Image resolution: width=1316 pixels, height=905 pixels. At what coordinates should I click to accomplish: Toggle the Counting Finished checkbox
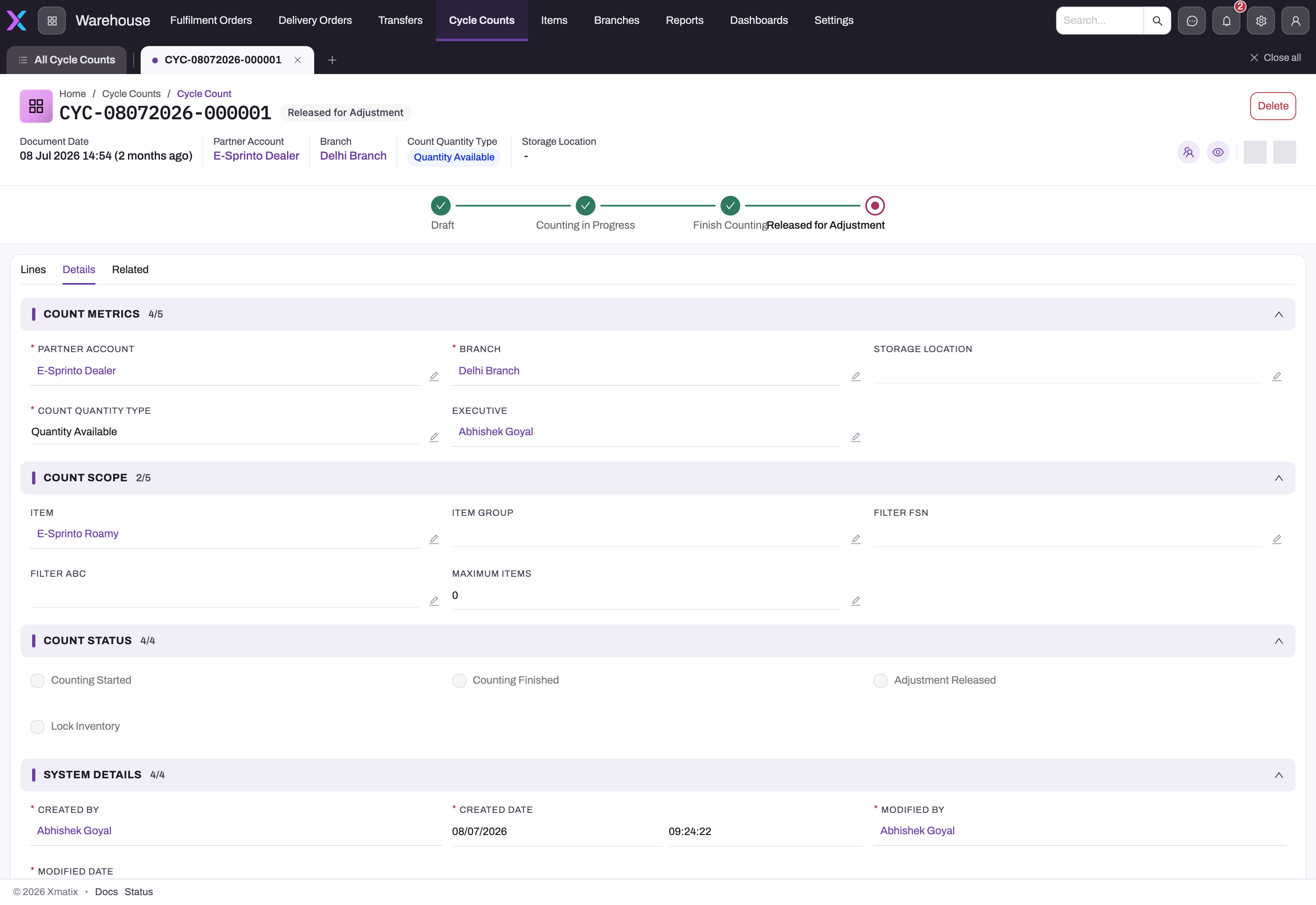point(459,680)
